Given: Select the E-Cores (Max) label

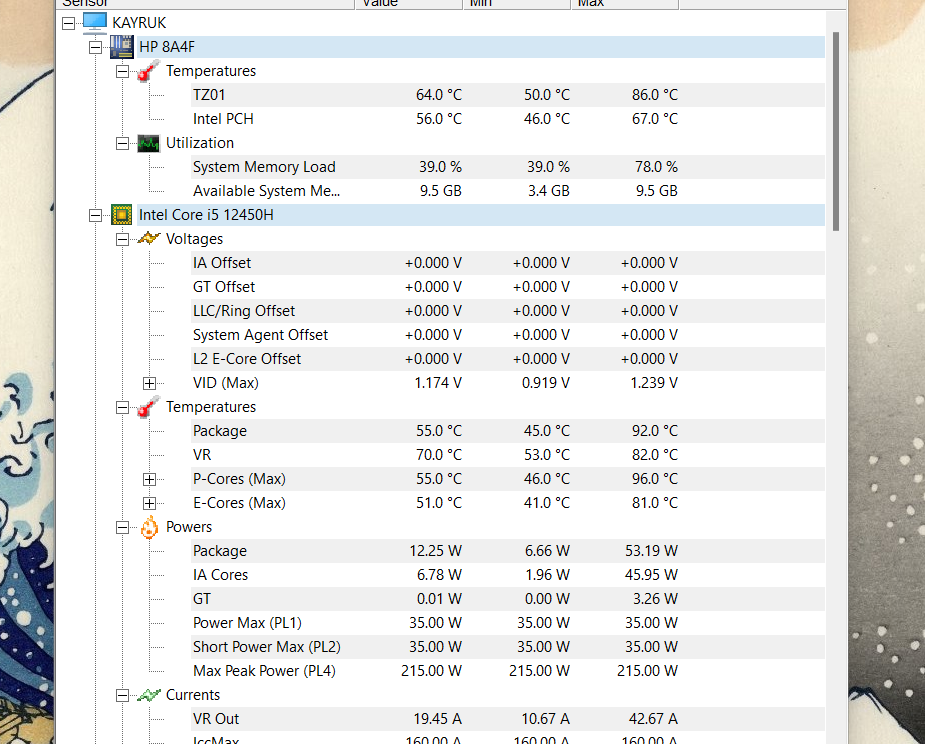Looking at the screenshot, I should pos(240,503).
